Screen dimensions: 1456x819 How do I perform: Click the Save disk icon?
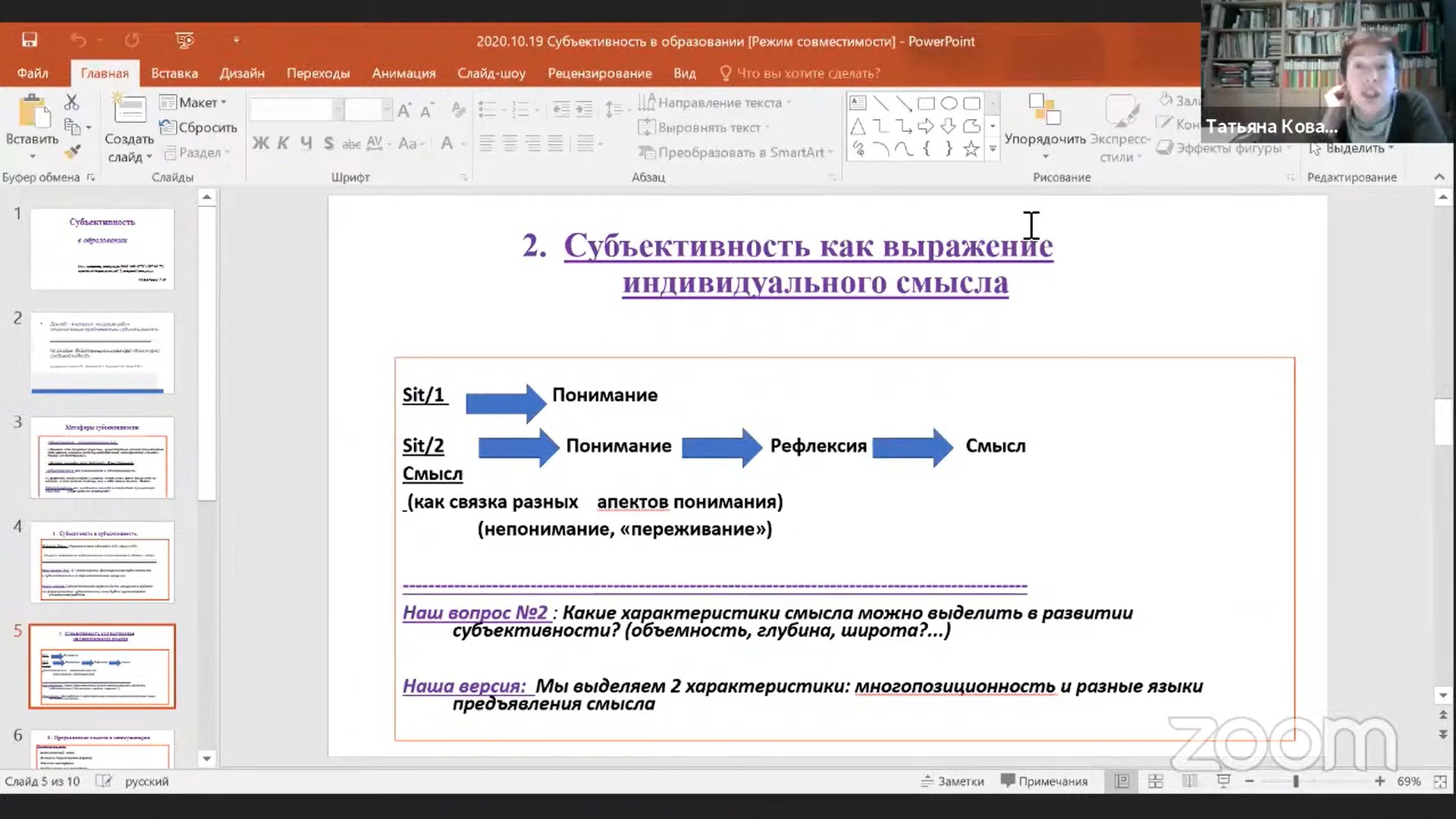click(x=30, y=40)
